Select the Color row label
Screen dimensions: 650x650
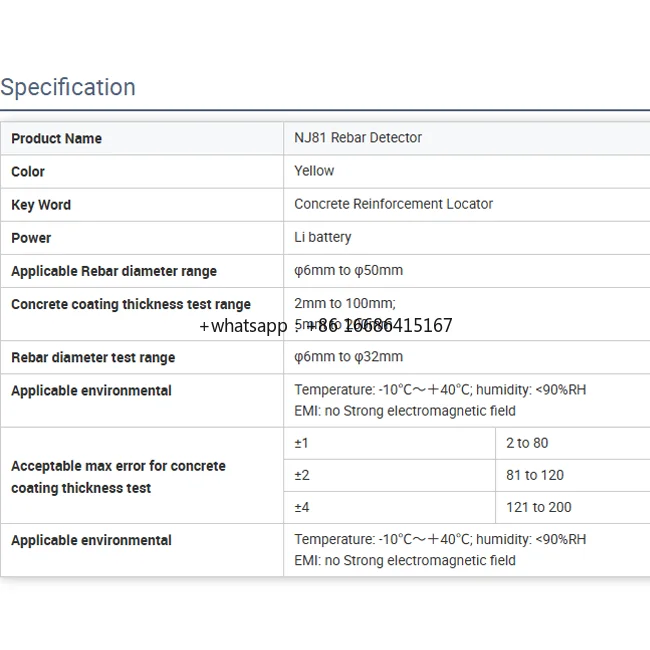point(28,171)
